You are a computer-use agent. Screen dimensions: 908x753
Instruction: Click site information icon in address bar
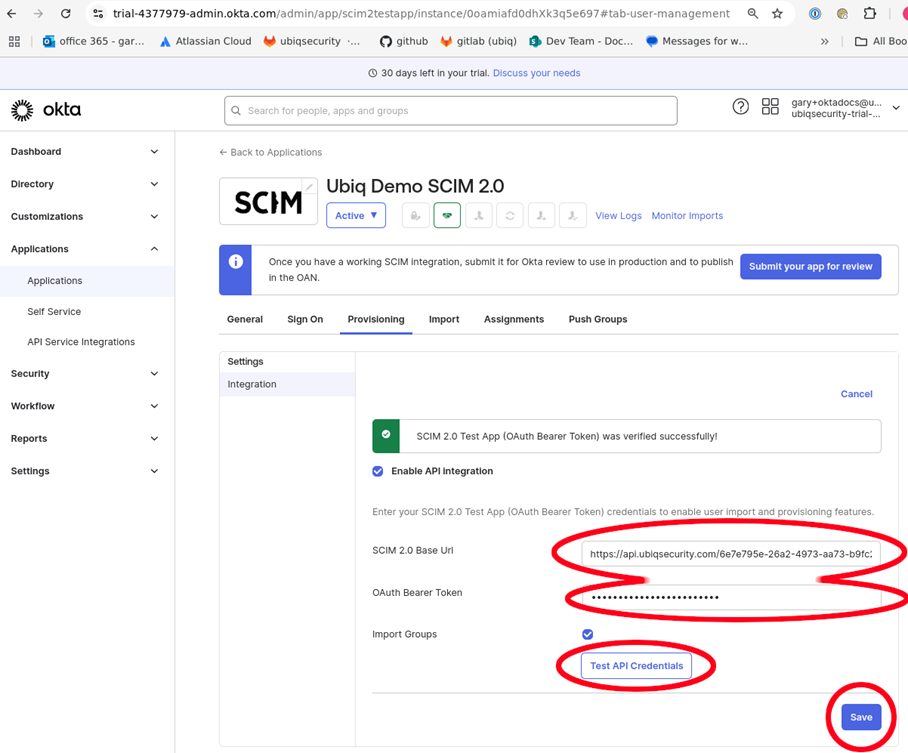pyautogui.click(x=98, y=13)
